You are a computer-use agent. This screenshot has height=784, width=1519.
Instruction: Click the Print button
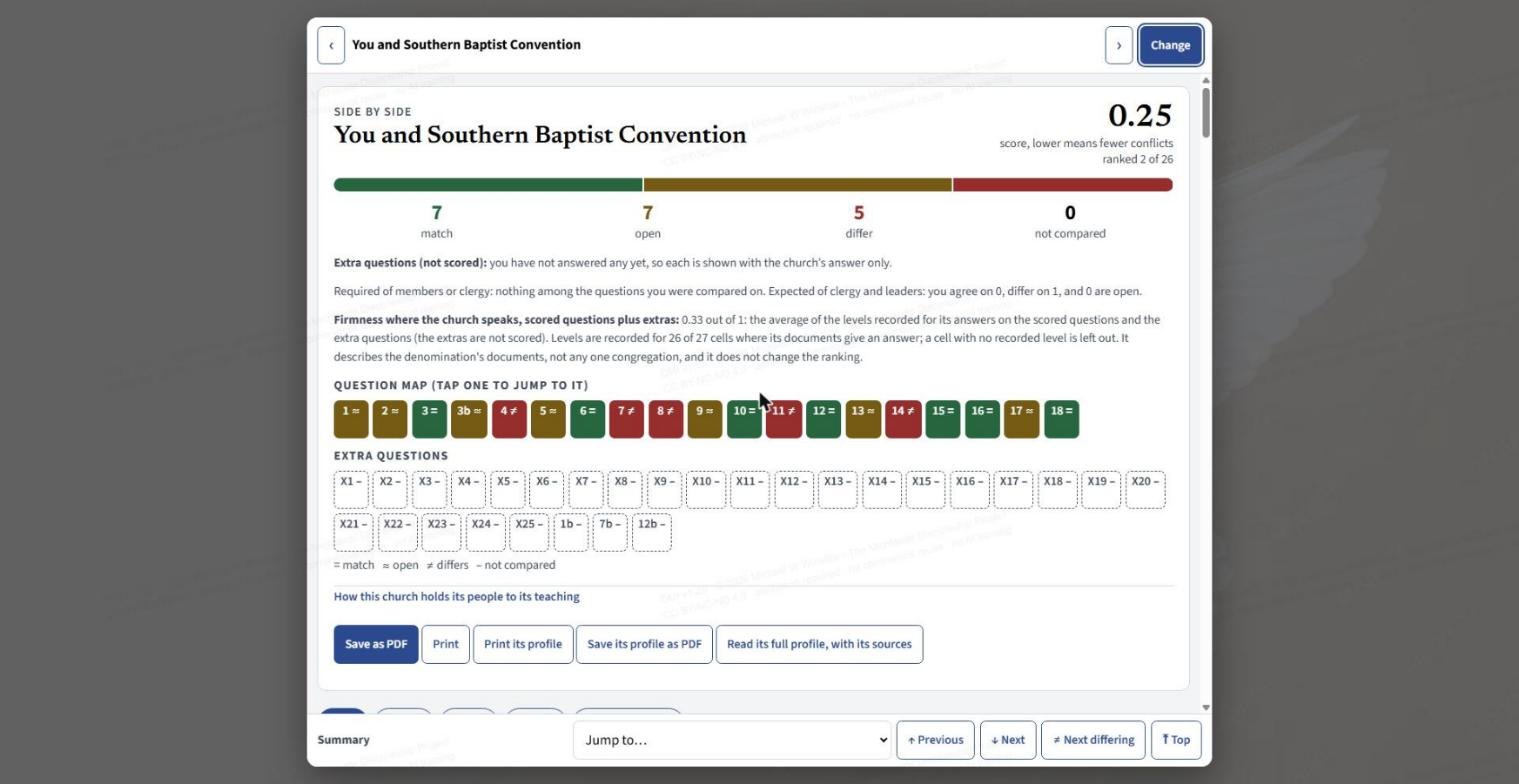pyautogui.click(x=446, y=645)
